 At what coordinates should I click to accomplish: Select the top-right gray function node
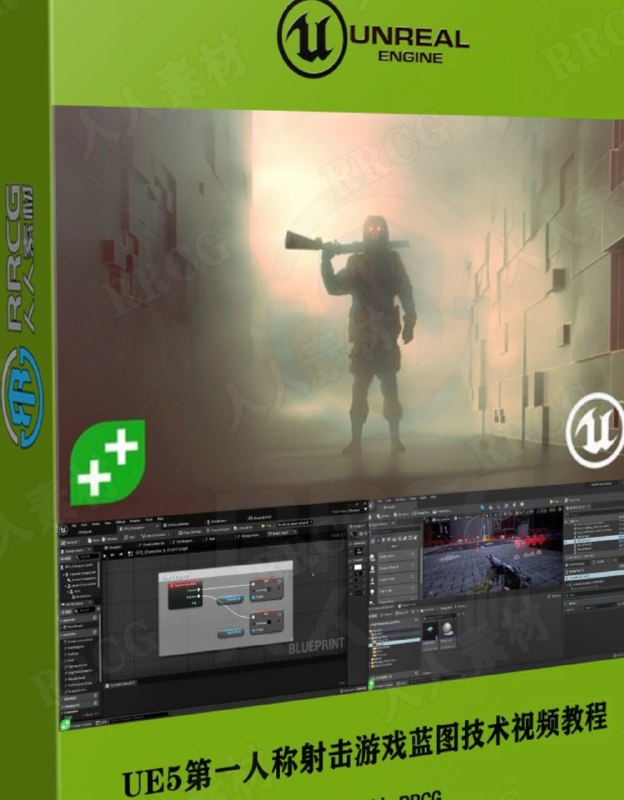(x=266, y=589)
